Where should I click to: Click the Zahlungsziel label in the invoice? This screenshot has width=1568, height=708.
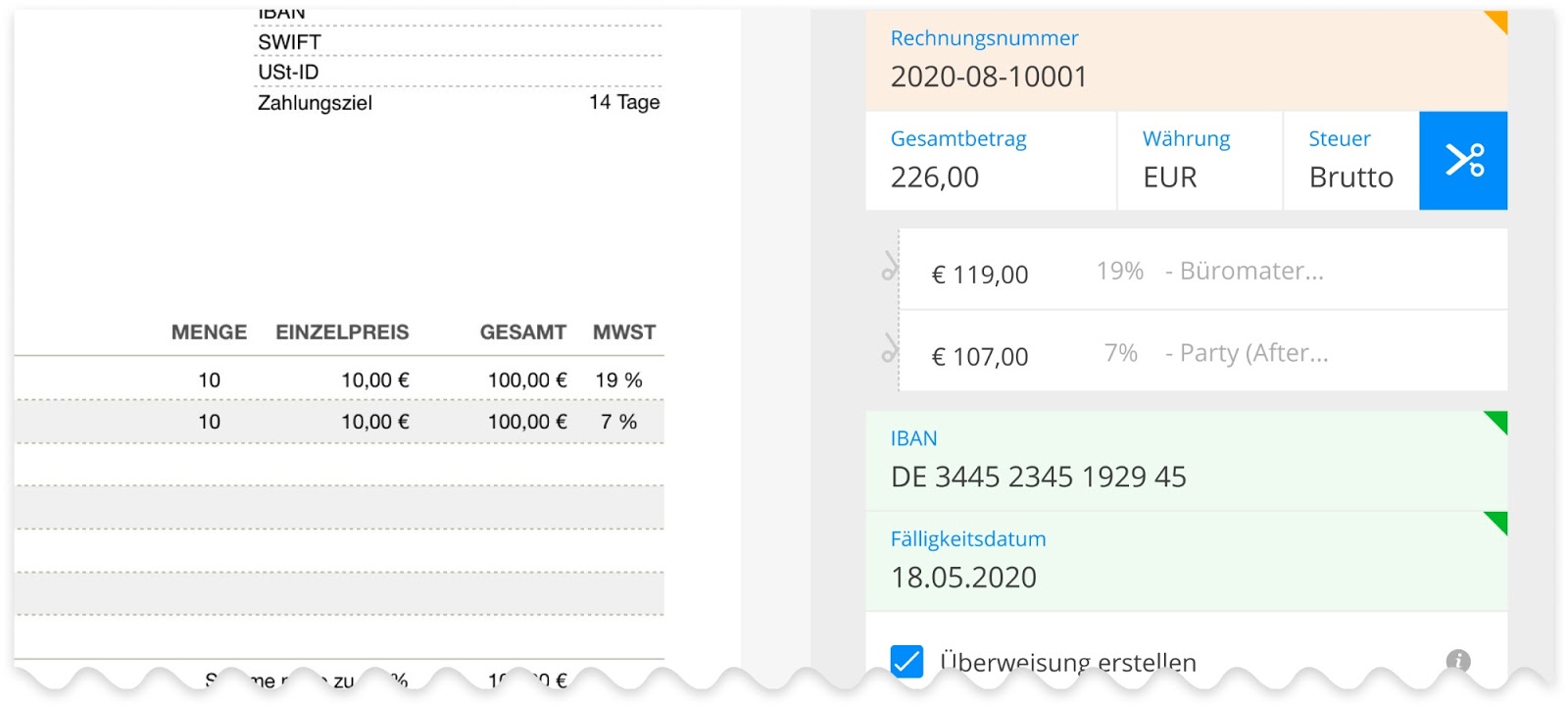click(x=315, y=103)
